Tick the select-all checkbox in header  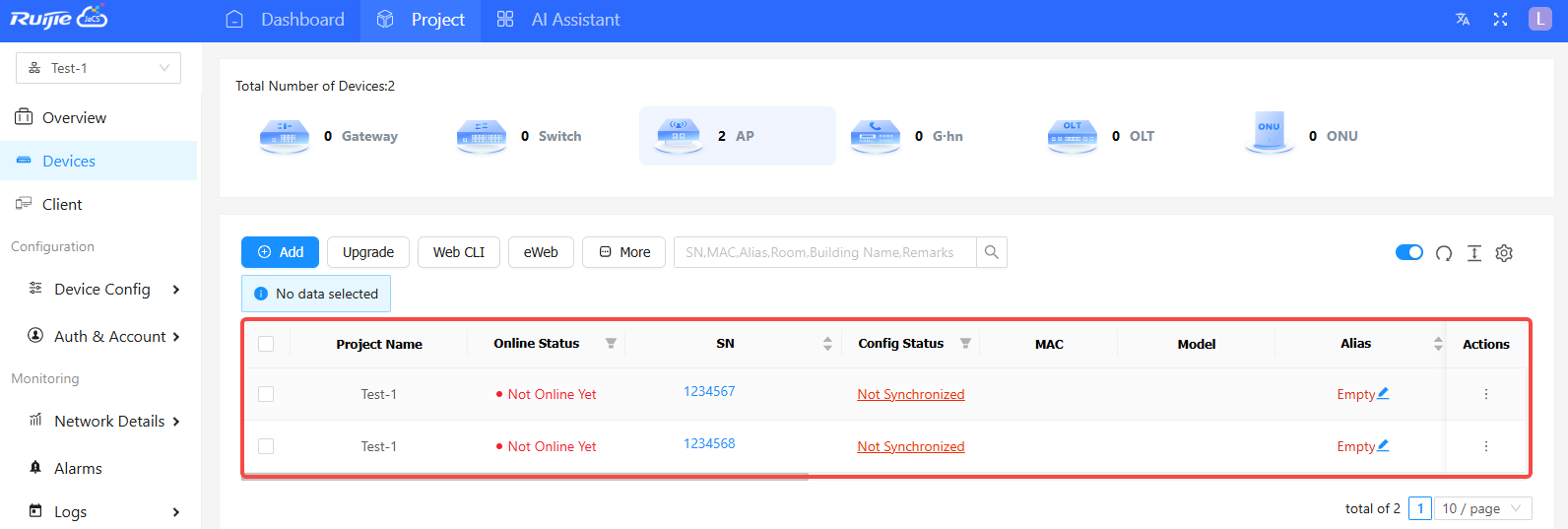tap(266, 344)
